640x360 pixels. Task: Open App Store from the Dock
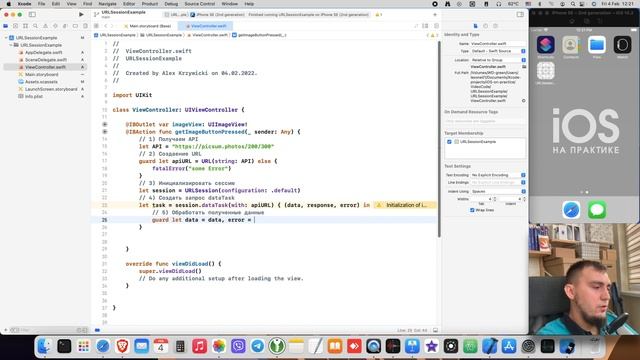[509, 346]
